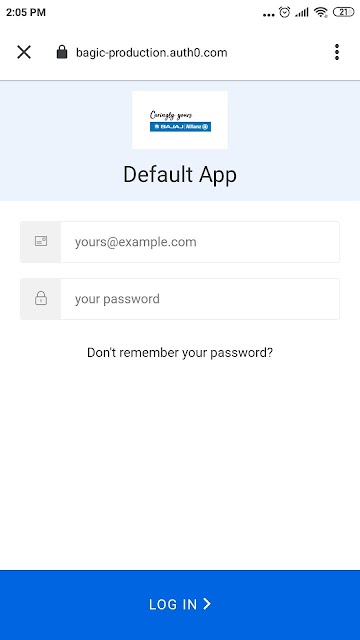
Task: Tap the alarm clock status icon
Action: click(284, 12)
